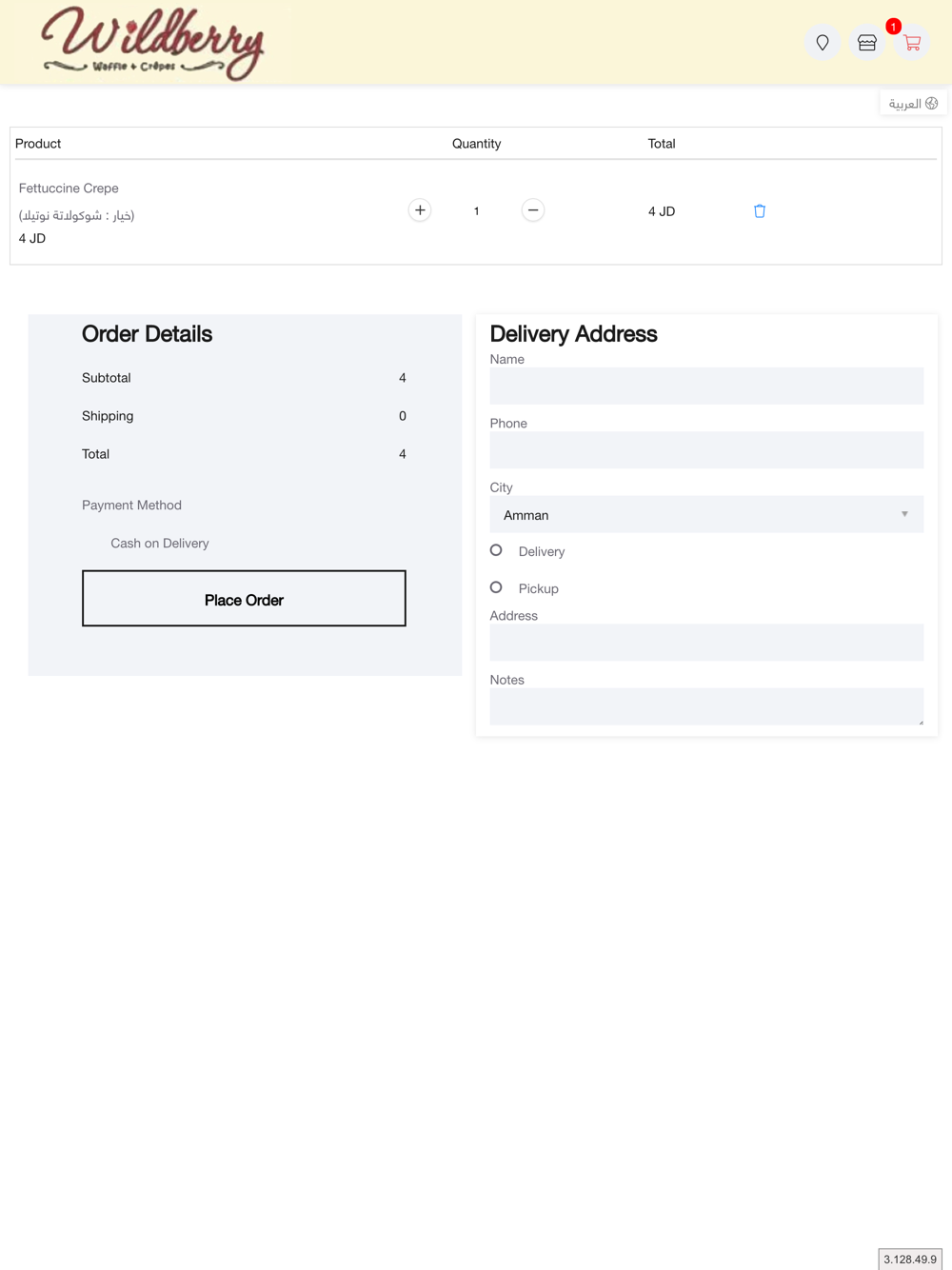Screen dimensions: 952x1270
Task: Click the Notes text area
Action: point(705,706)
